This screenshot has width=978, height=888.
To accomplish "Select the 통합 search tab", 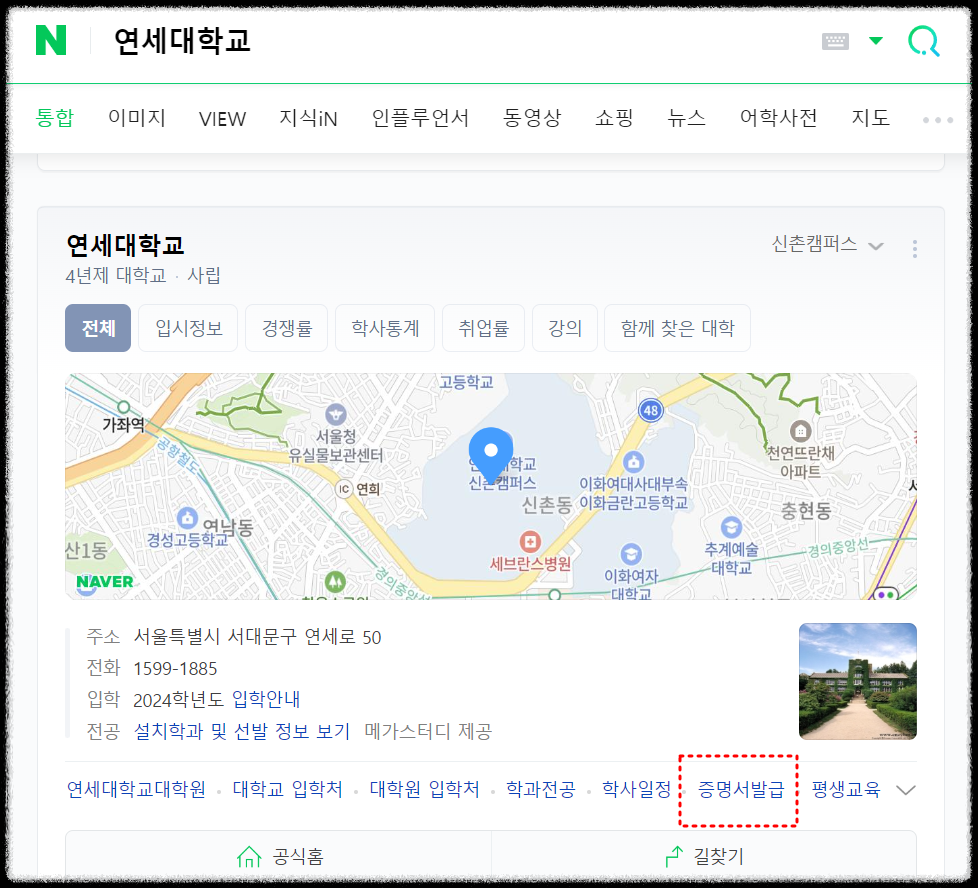I will click(55, 117).
